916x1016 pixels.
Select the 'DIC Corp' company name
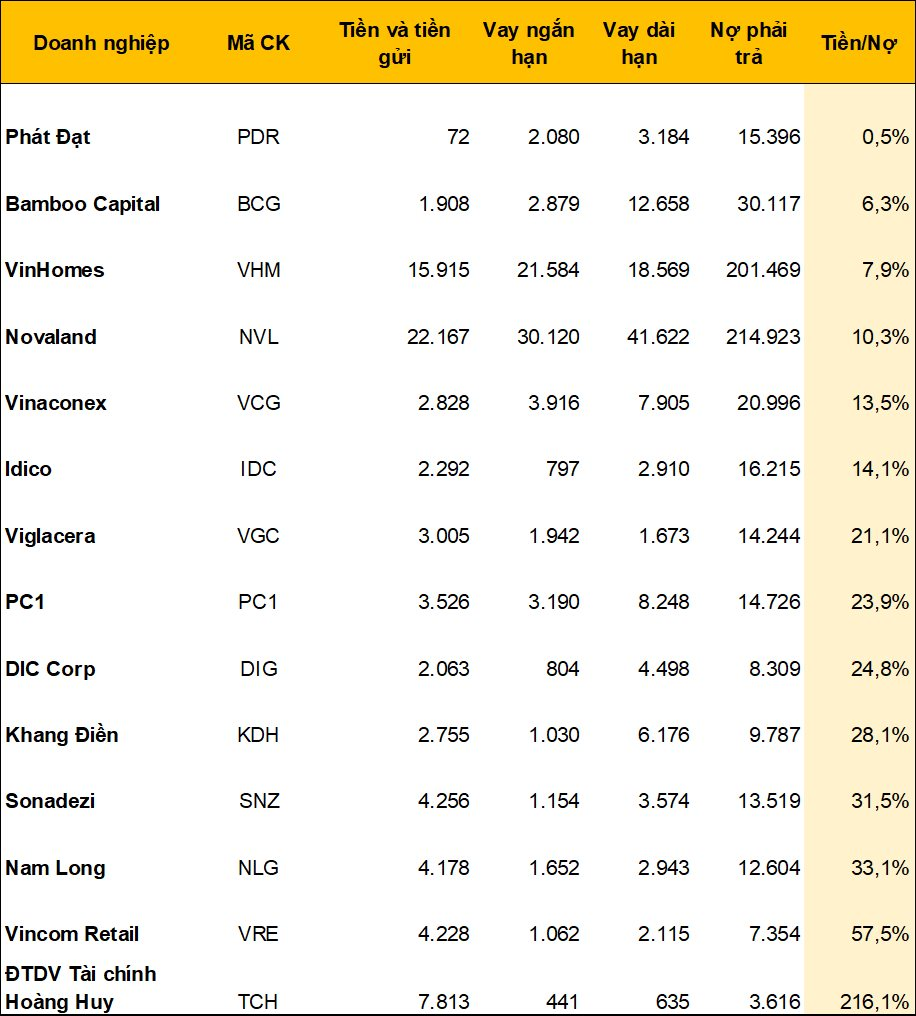pos(50,669)
